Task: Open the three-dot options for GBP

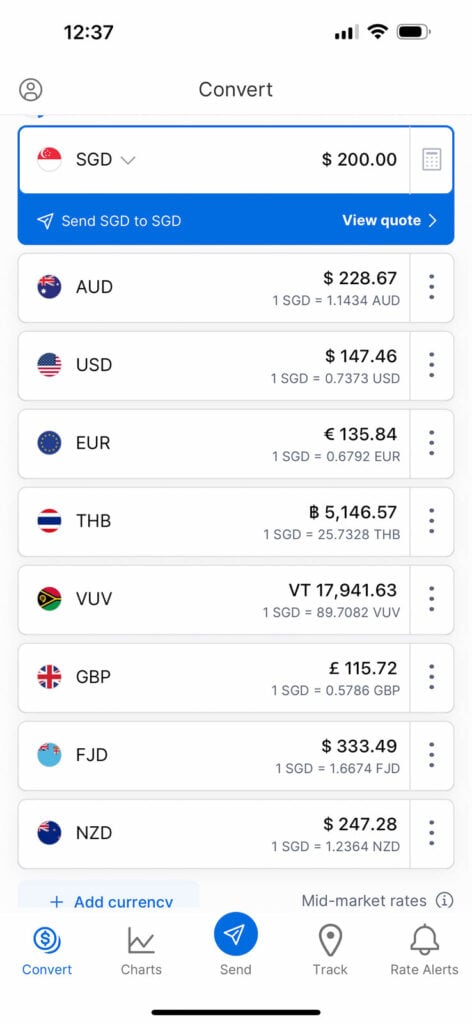Action: pyautogui.click(x=432, y=677)
